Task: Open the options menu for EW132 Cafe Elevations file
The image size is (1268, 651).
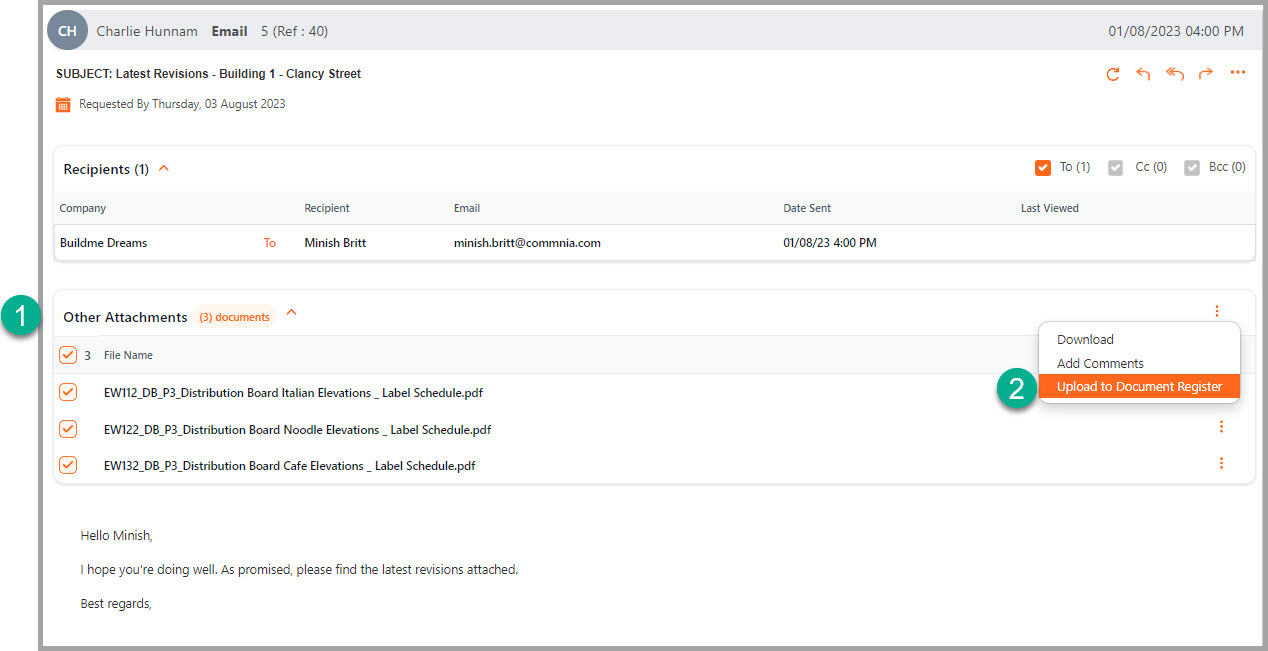Action: (x=1221, y=463)
